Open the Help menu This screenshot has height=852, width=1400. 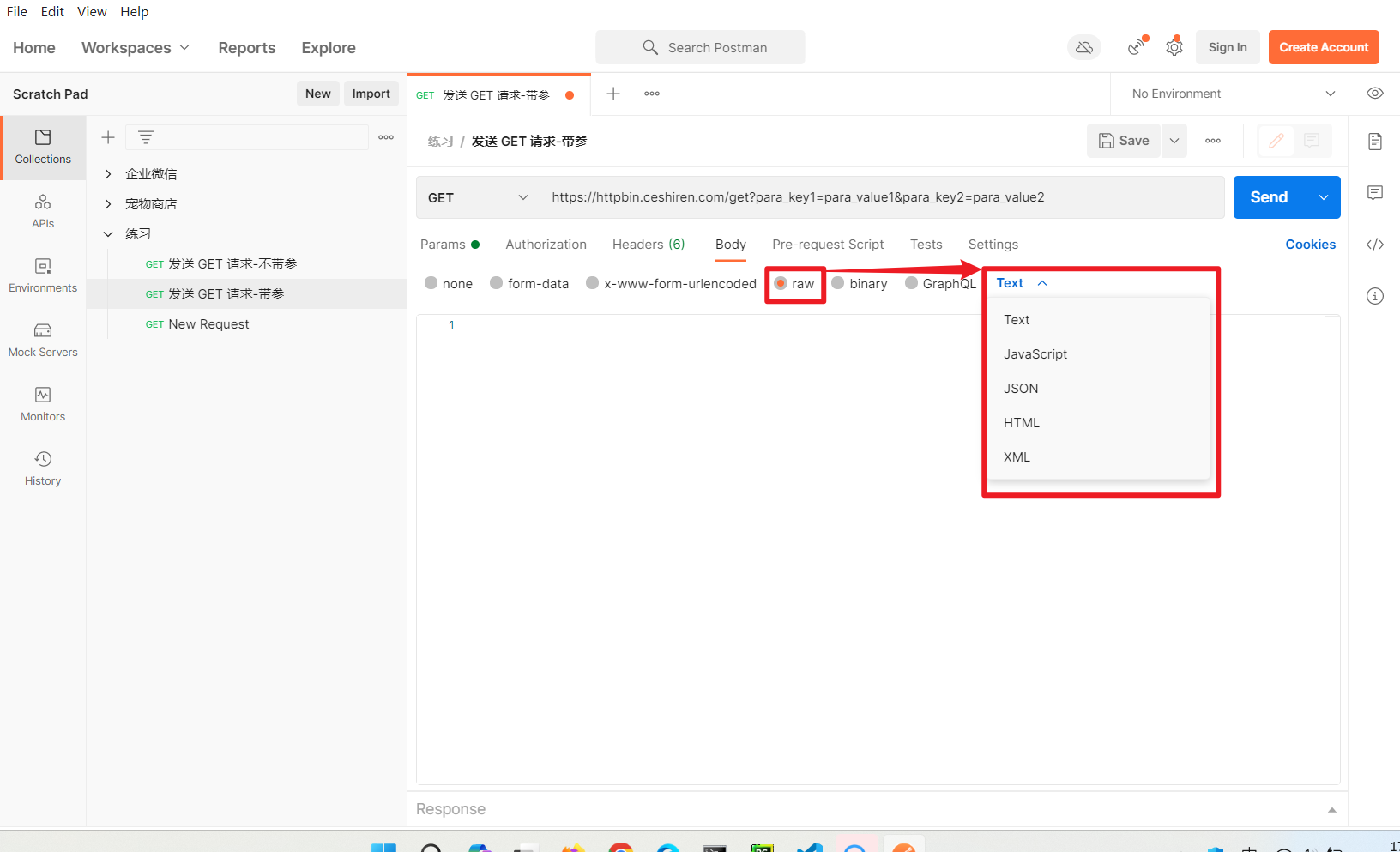[x=135, y=11]
